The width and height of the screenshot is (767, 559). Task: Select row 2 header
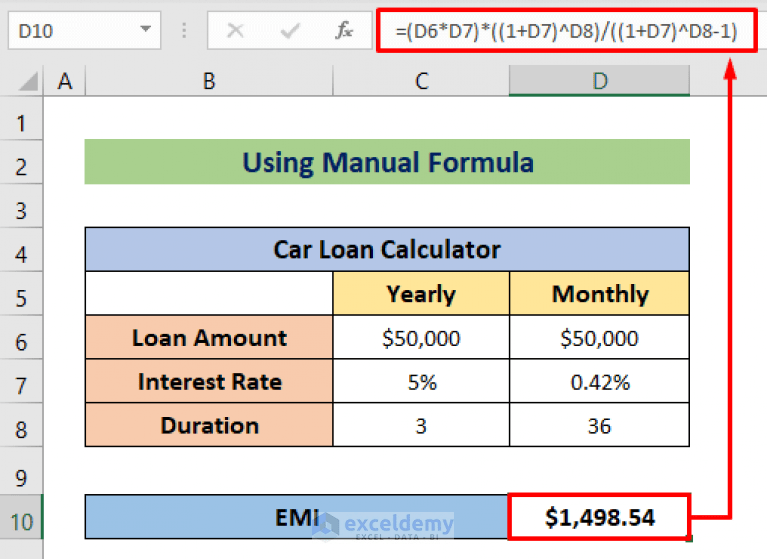[x=21, y=163]
